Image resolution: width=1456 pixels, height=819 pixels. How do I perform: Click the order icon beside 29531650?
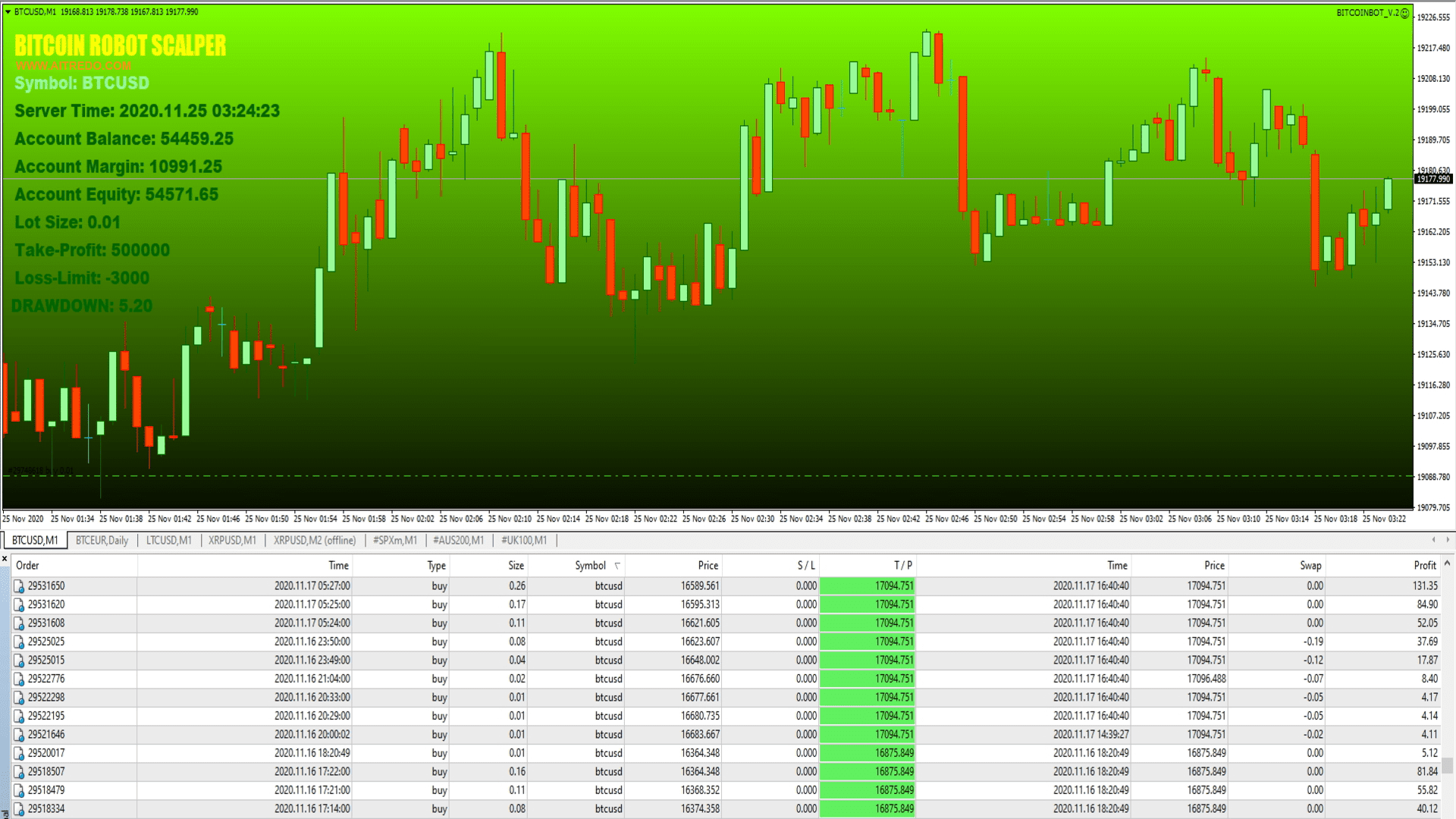point(19,586)
